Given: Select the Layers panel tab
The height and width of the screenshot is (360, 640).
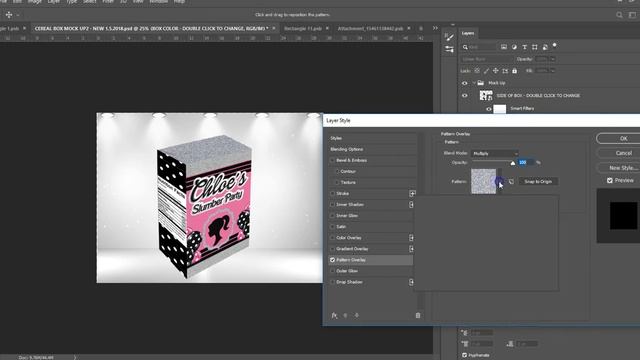Looking at the screenshot, I should pyautogui.click(x=468, y=33).
